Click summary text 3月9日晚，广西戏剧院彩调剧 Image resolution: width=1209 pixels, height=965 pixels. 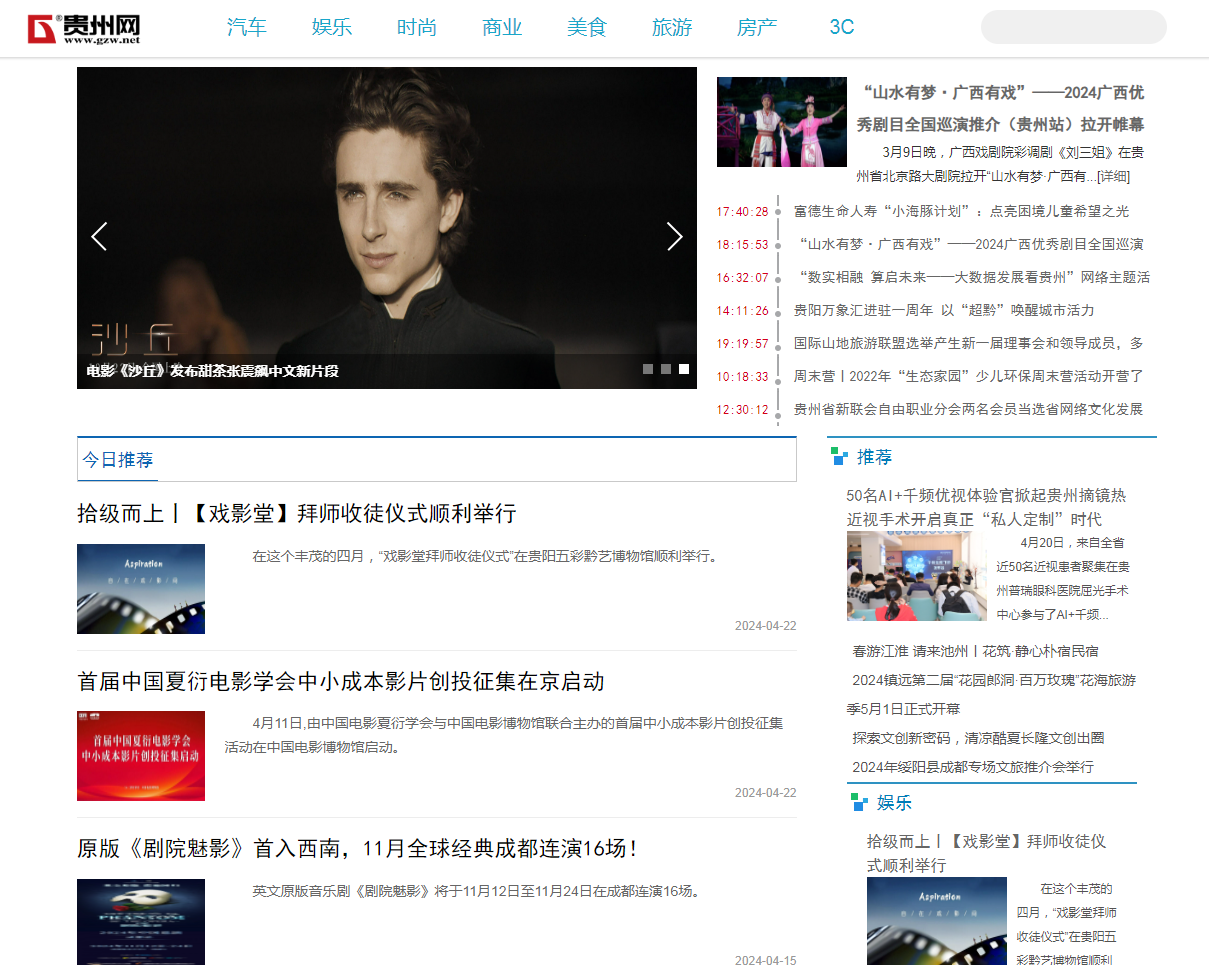coord(1000,164)
